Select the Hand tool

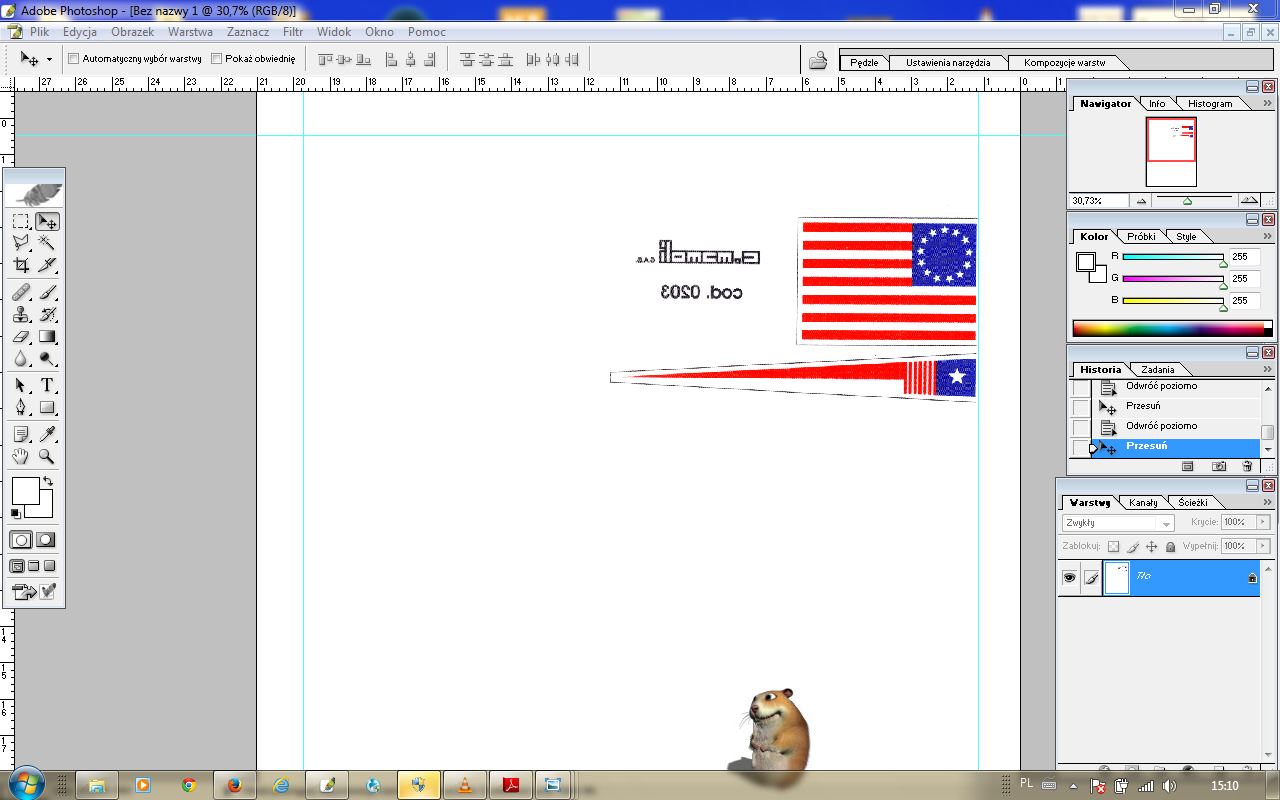click(x=21, y=457)
